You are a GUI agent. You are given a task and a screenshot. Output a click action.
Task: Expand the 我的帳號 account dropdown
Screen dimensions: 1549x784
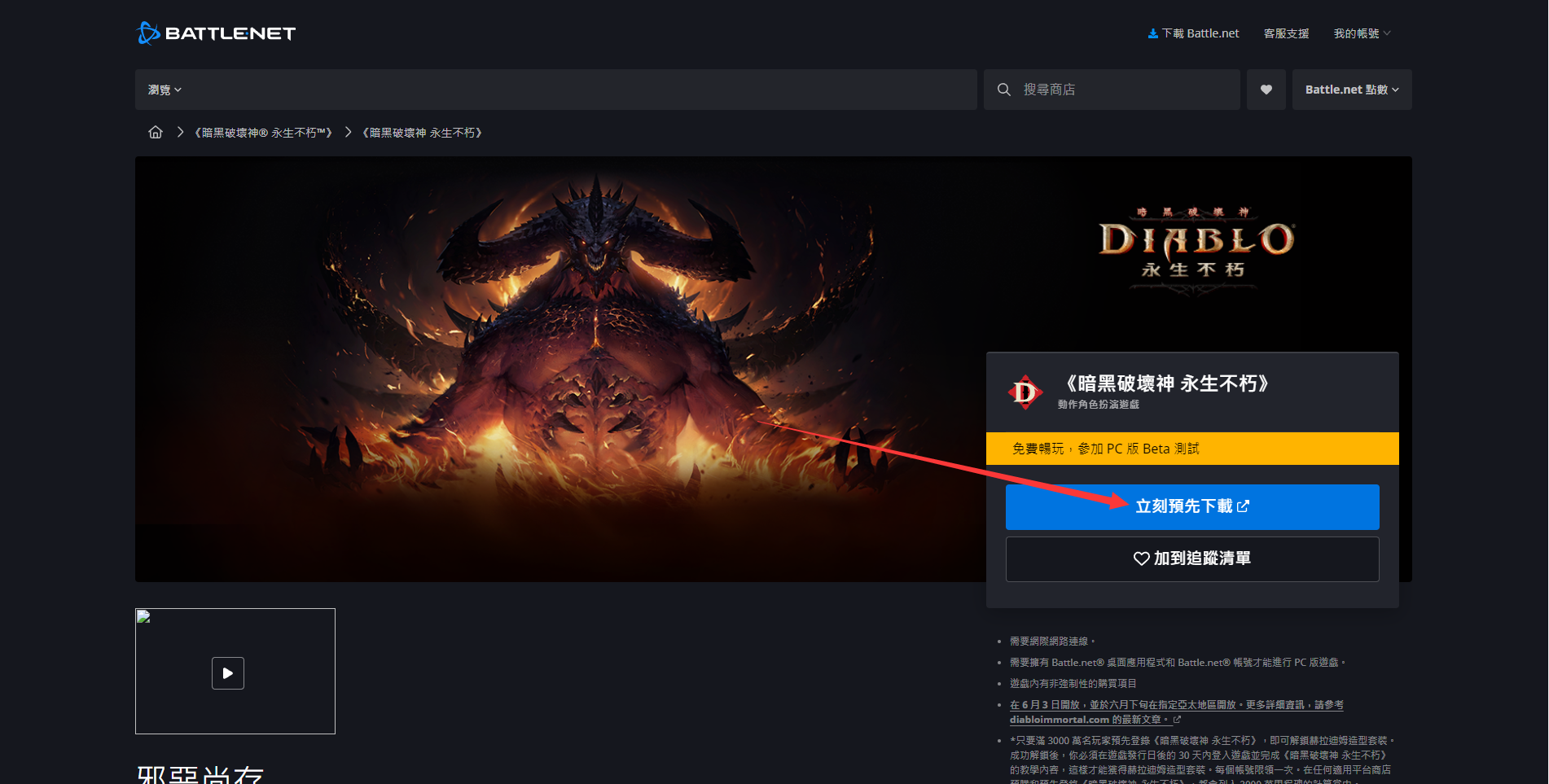1360,33
